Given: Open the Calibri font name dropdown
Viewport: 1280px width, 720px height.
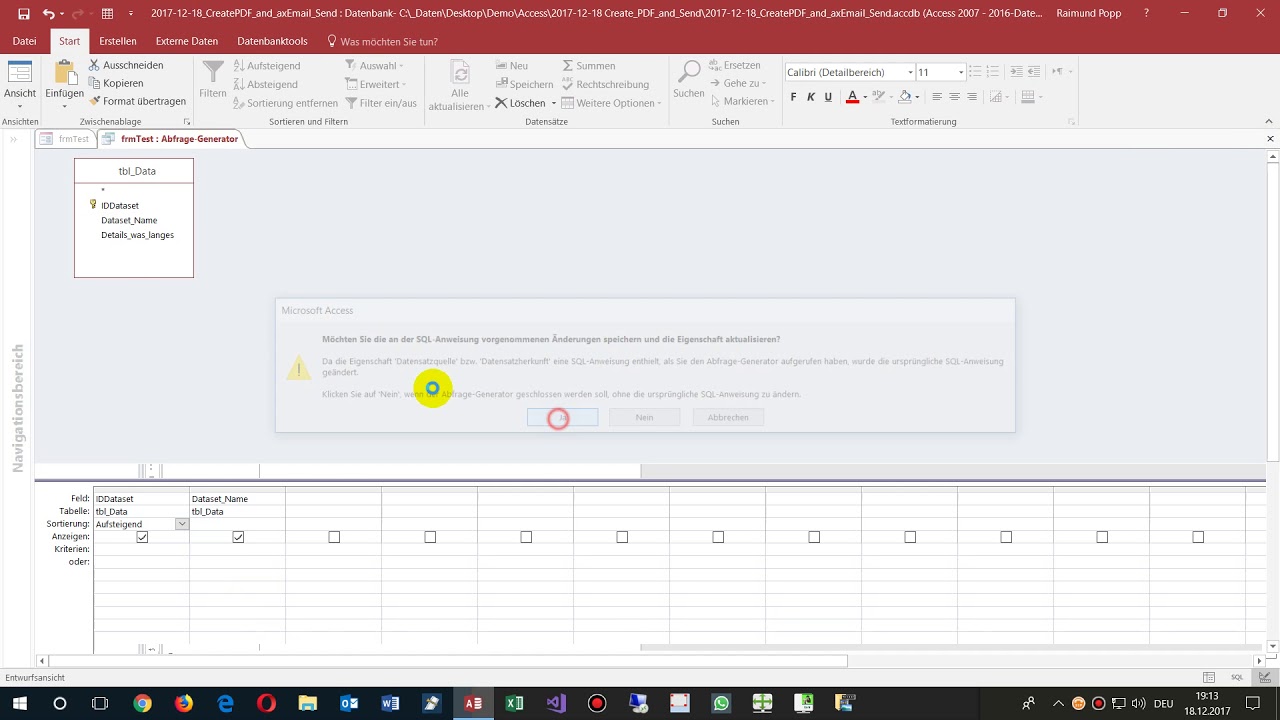Looking at the screenshot, I should click(x=910, y=72).
